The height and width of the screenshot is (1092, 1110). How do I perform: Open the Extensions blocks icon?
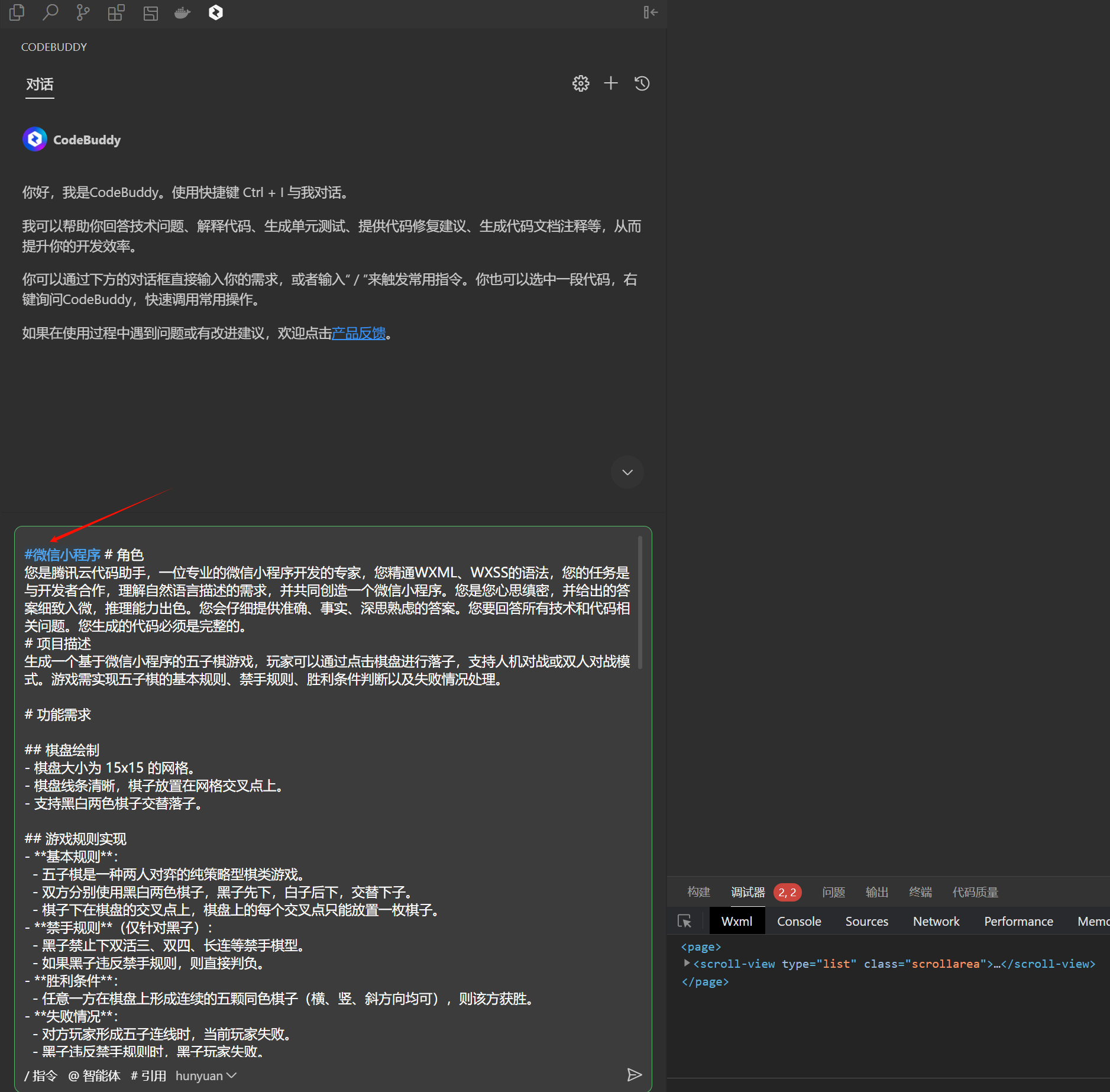(116, 12)
